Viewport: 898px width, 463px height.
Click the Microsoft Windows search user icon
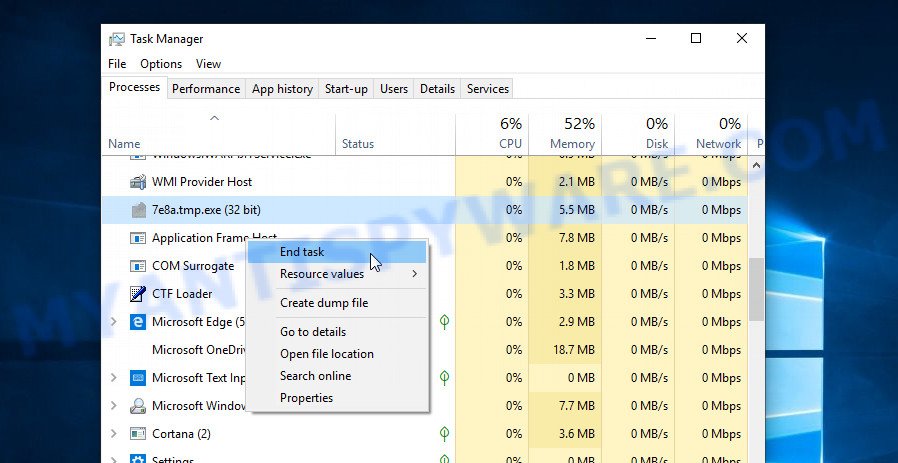point(138,406)
